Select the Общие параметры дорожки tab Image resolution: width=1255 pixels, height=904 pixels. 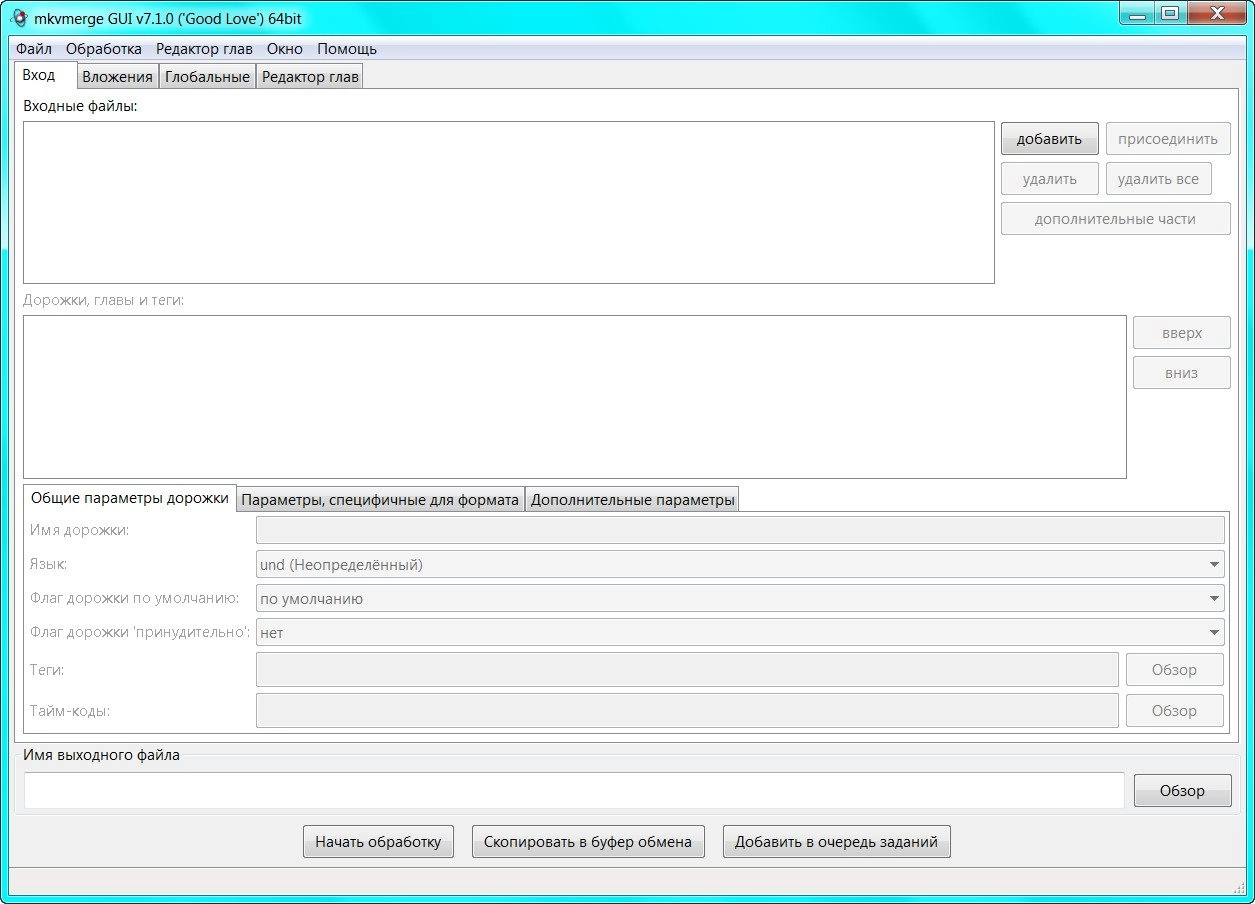point(130,498)
